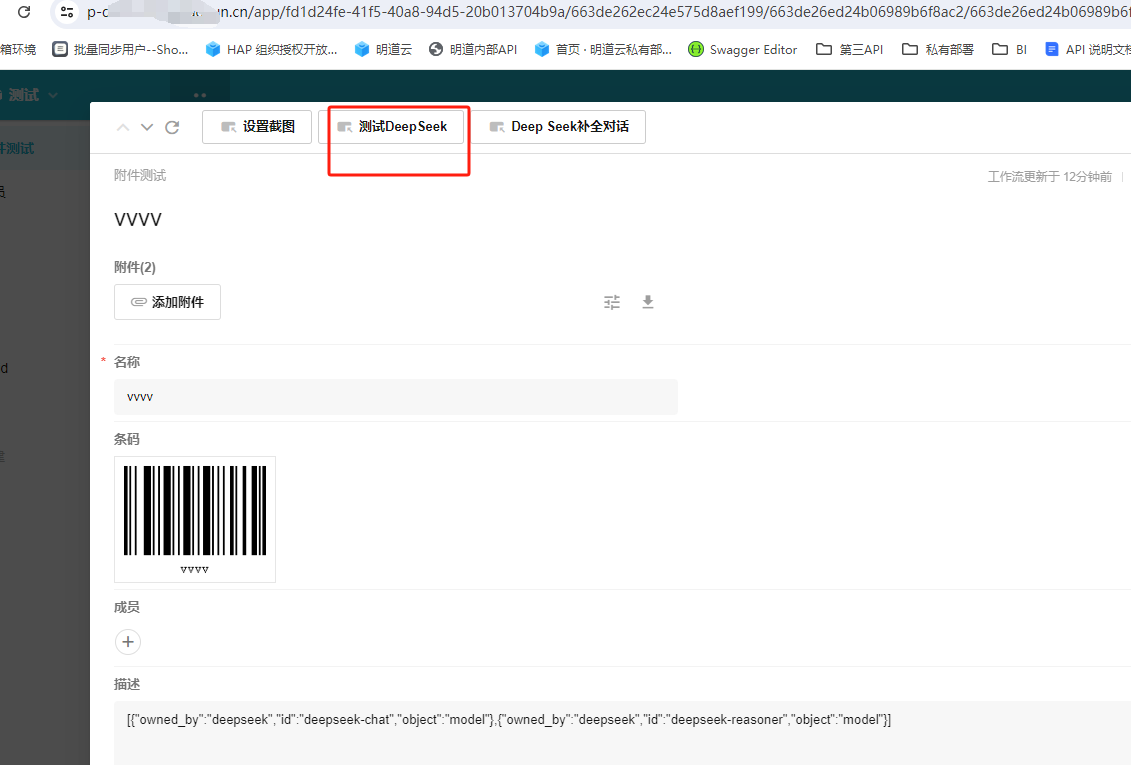
Task: Refresh the record with the reload icon
Action: (172, 128)
